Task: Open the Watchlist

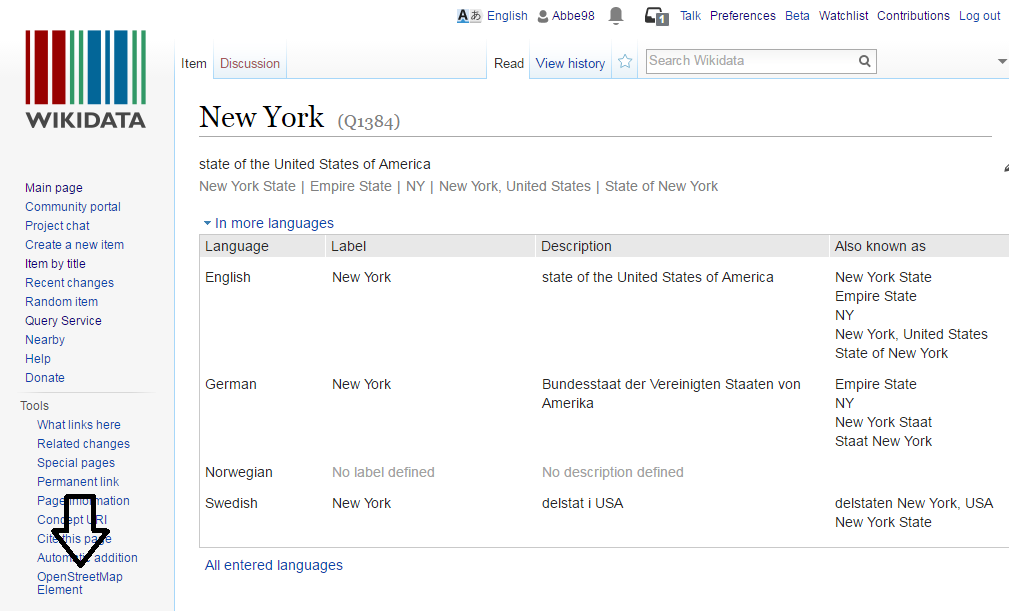Action: tap(844, 16)
